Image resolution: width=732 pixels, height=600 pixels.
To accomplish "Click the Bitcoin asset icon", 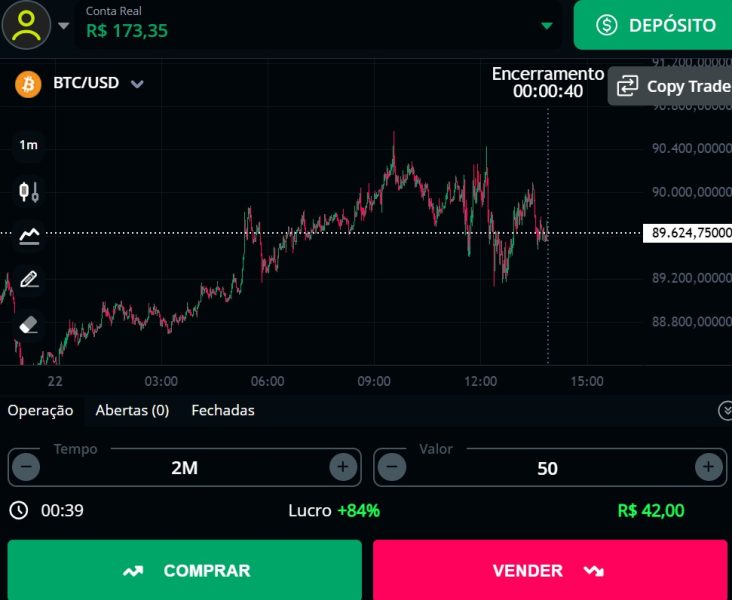I will pos(28,85).
